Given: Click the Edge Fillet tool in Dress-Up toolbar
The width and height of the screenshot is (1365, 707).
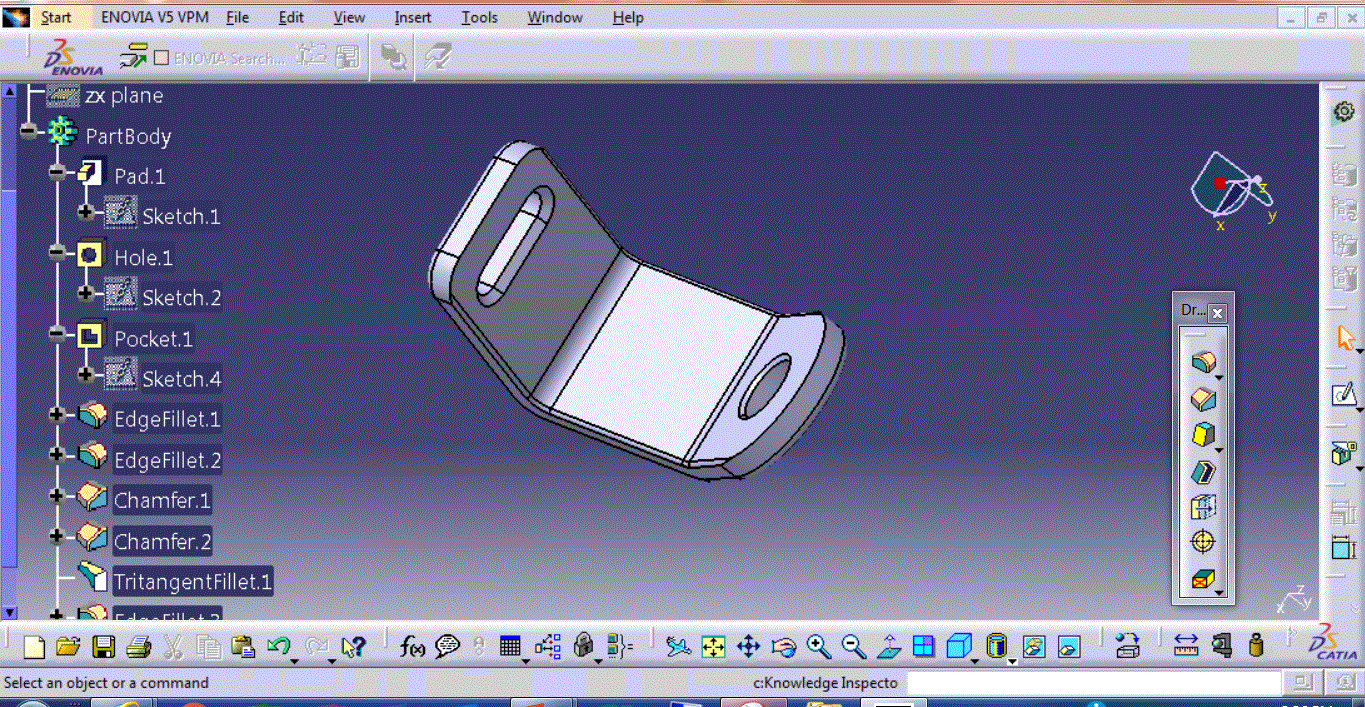Looking at the screenshot, I should coord(1203,363).
